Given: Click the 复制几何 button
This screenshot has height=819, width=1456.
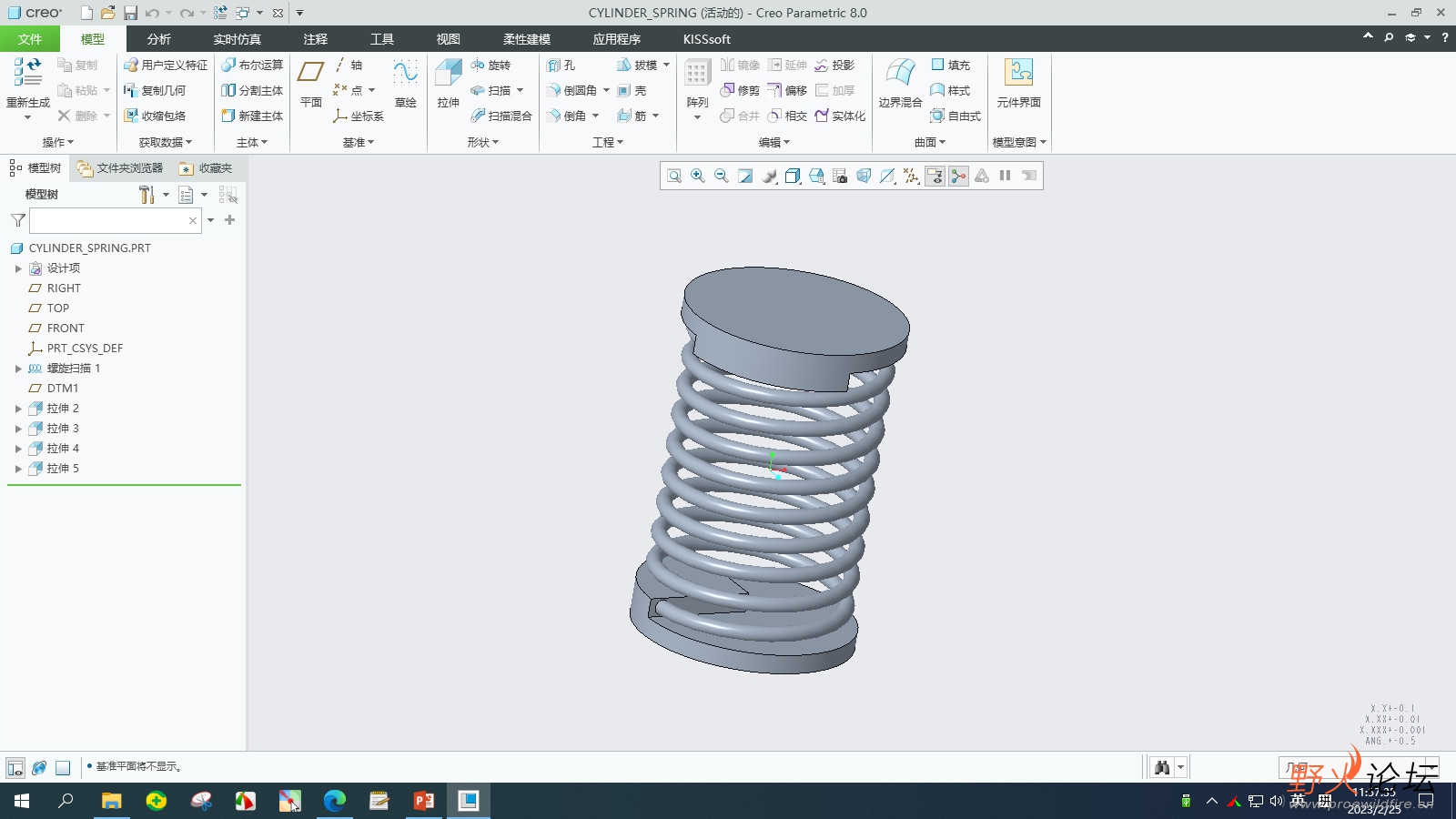Looking at the screenshot, I should [x=155, y=91].
